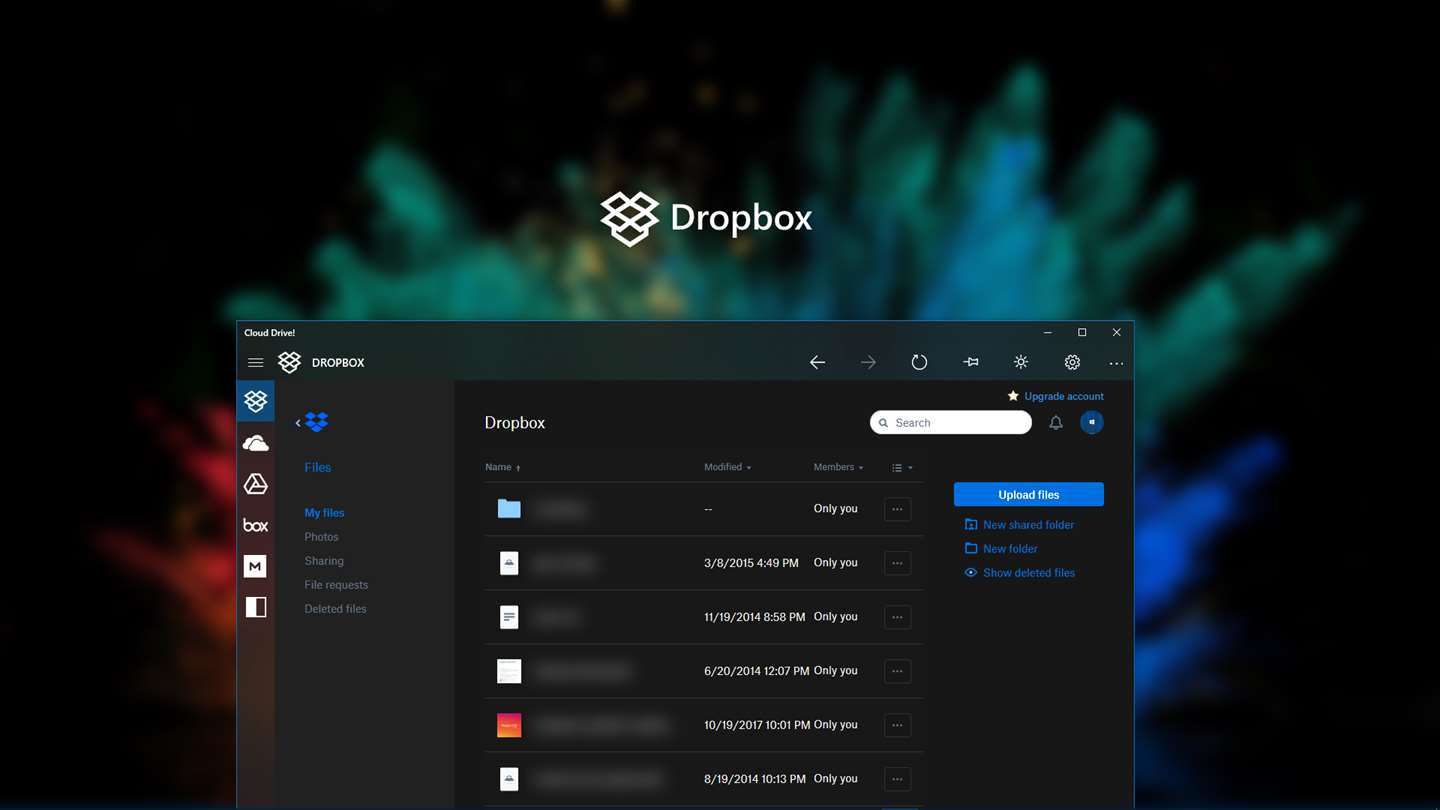Create a New folder
Screen dimensions: 1440x810
tap(1001, 549)
